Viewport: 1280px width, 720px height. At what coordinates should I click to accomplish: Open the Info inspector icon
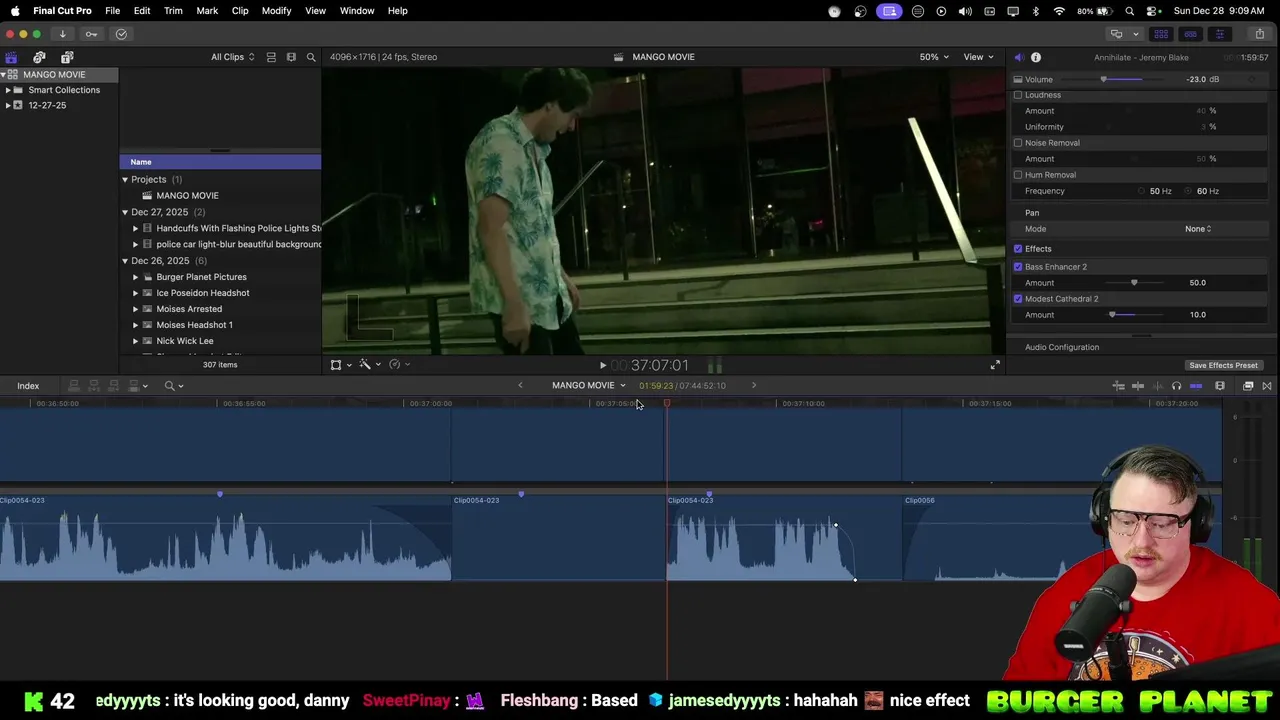point(1036,57)
